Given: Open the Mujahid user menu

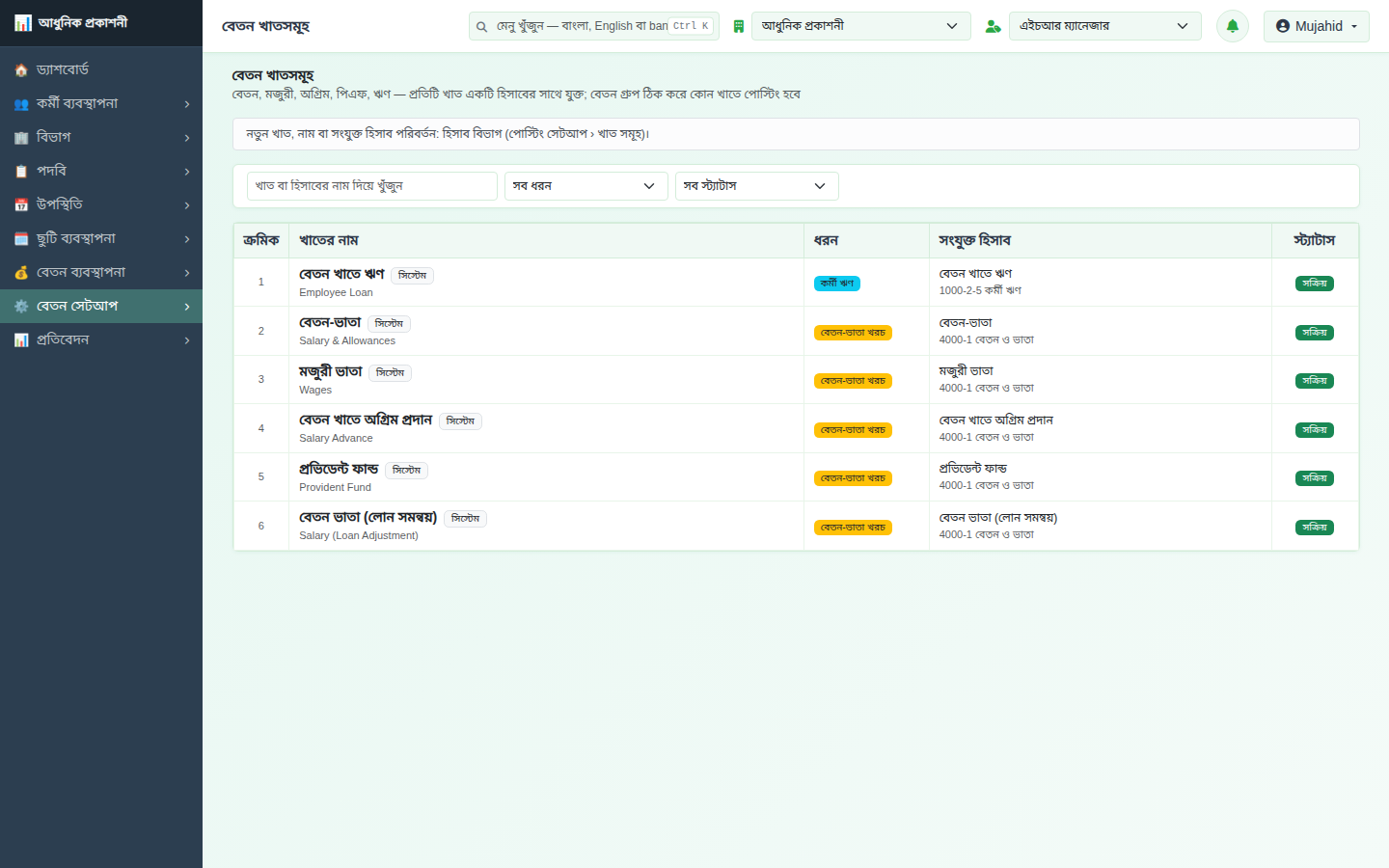Looking at the screenshot, I should tap(1317, 26).
